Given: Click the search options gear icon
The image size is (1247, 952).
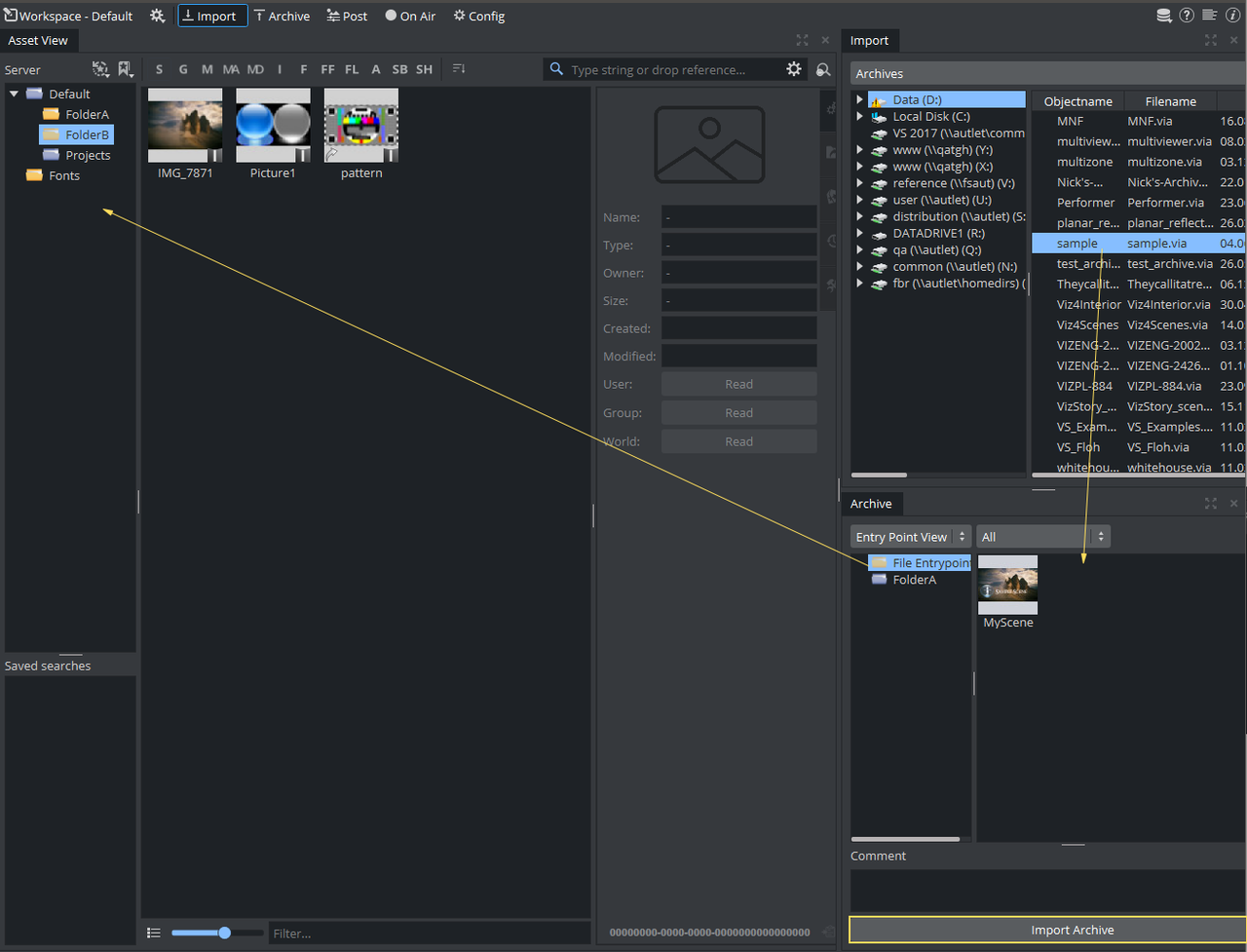Looking at the screenshot, I should (794, 69).
